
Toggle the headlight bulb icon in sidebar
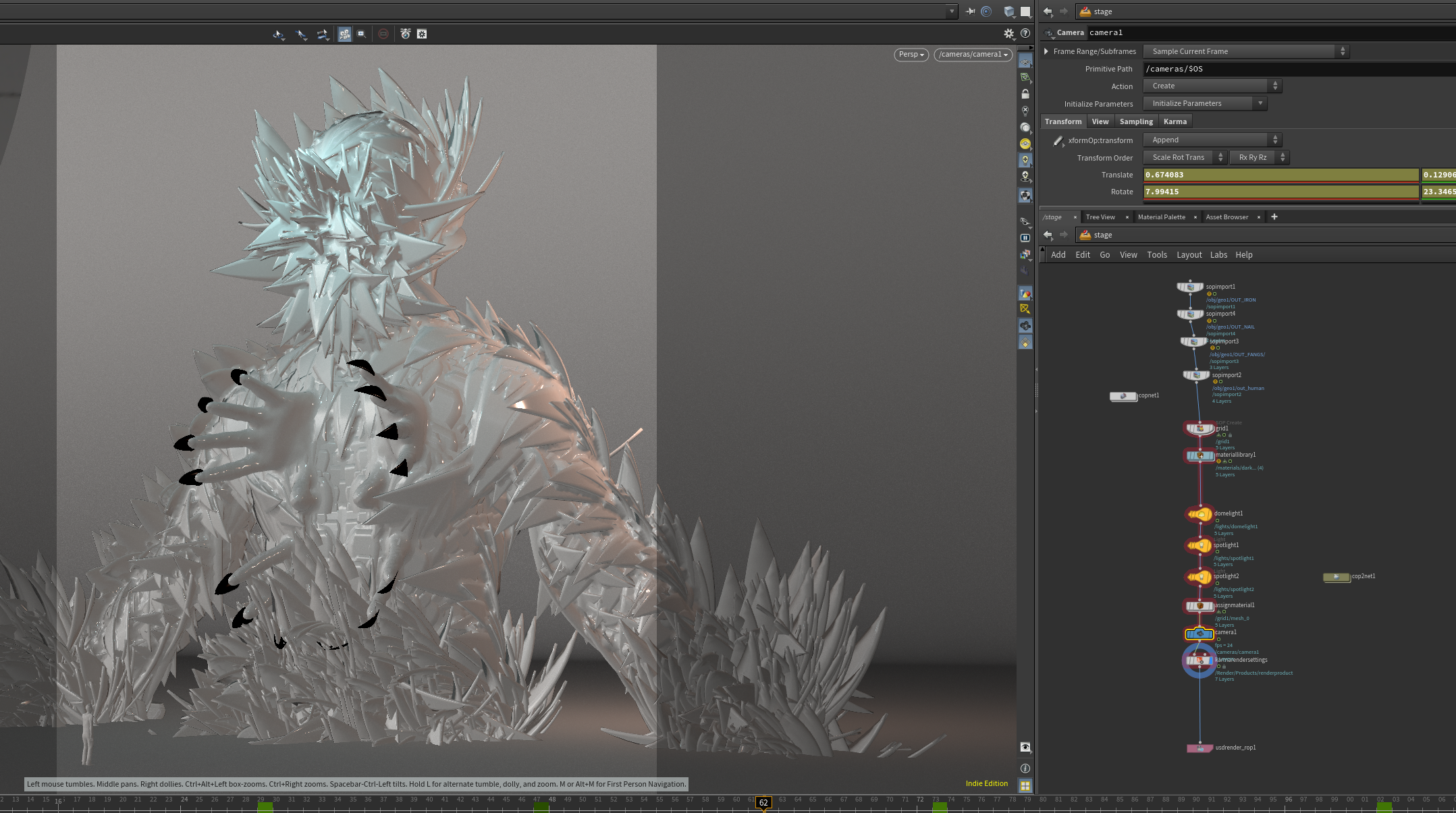(x=1025, y=160)
